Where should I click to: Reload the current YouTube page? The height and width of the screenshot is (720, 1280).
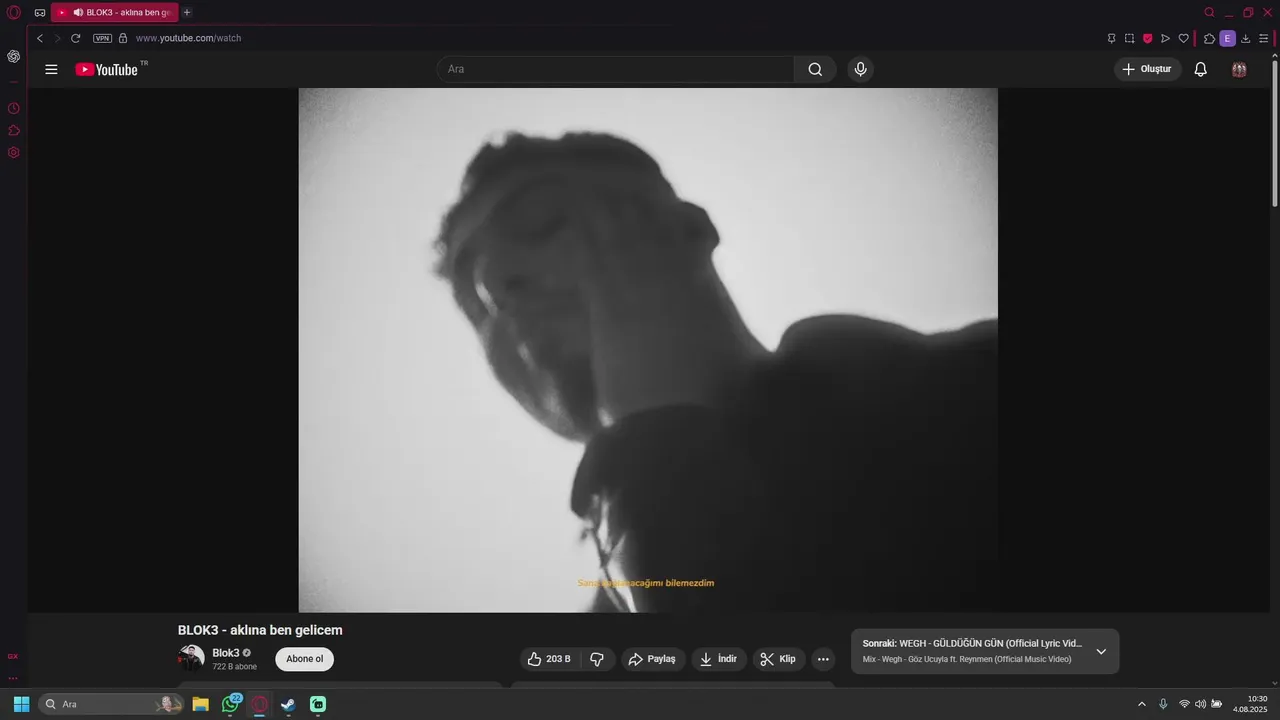coord(75,38)
